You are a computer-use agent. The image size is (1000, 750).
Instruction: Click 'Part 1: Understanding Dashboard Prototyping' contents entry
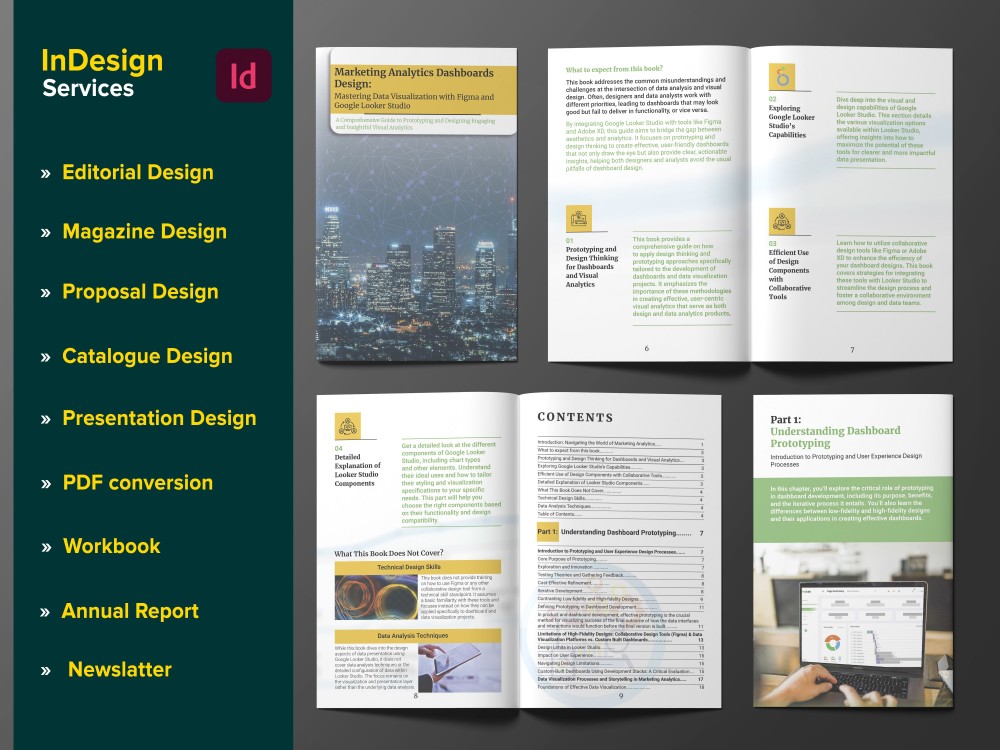click(x=620, y=532)
